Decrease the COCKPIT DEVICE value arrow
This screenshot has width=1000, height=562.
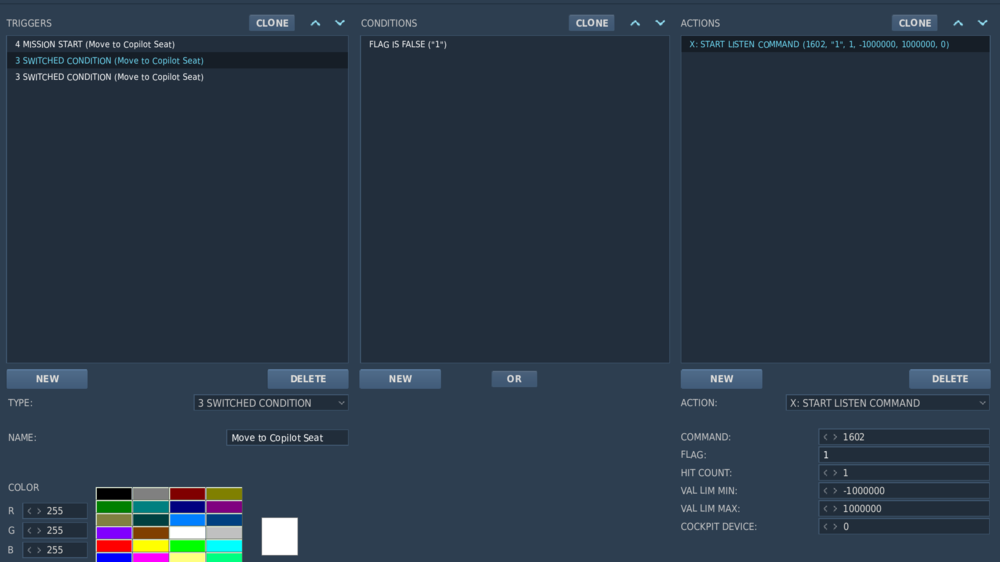(825, 526)
